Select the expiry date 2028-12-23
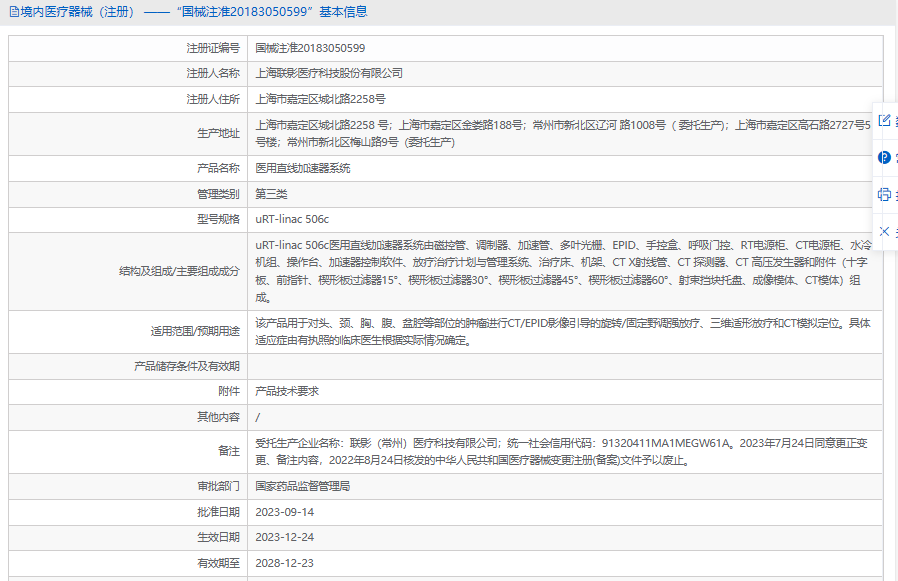The width and height of the screenshot is (898, 581). click(x=285, y=563)
